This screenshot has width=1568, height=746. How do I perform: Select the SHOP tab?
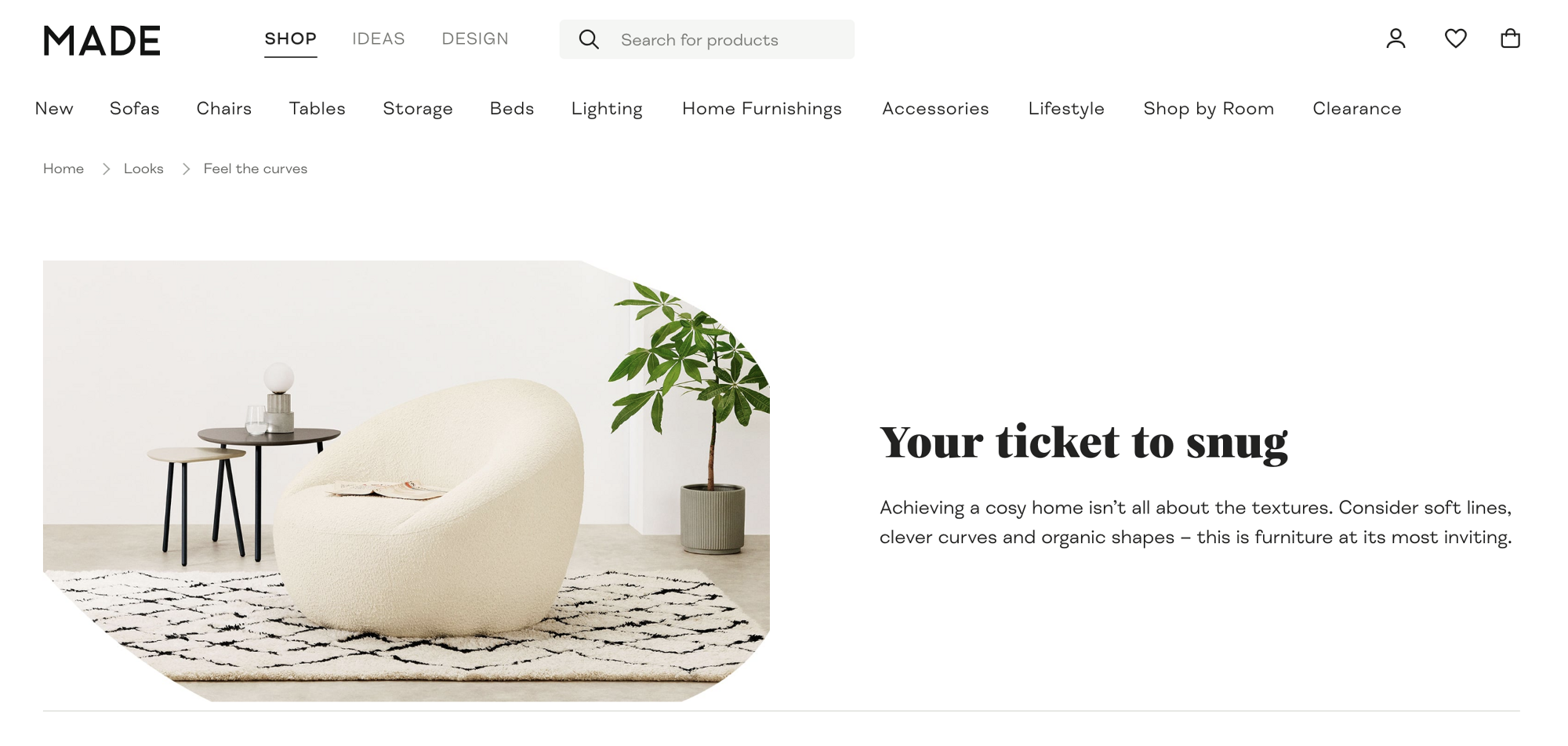point(290,39)
